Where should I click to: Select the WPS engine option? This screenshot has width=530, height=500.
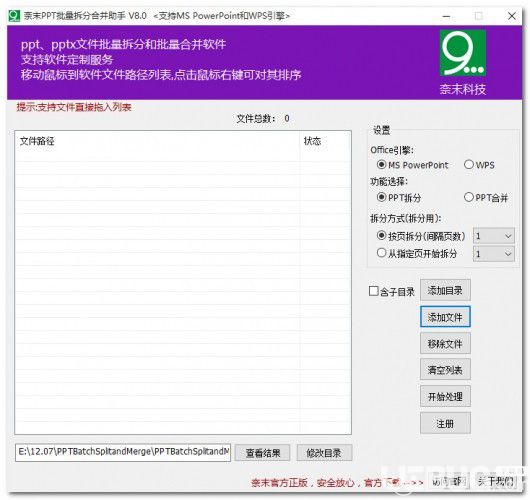(x=479, y=165)
